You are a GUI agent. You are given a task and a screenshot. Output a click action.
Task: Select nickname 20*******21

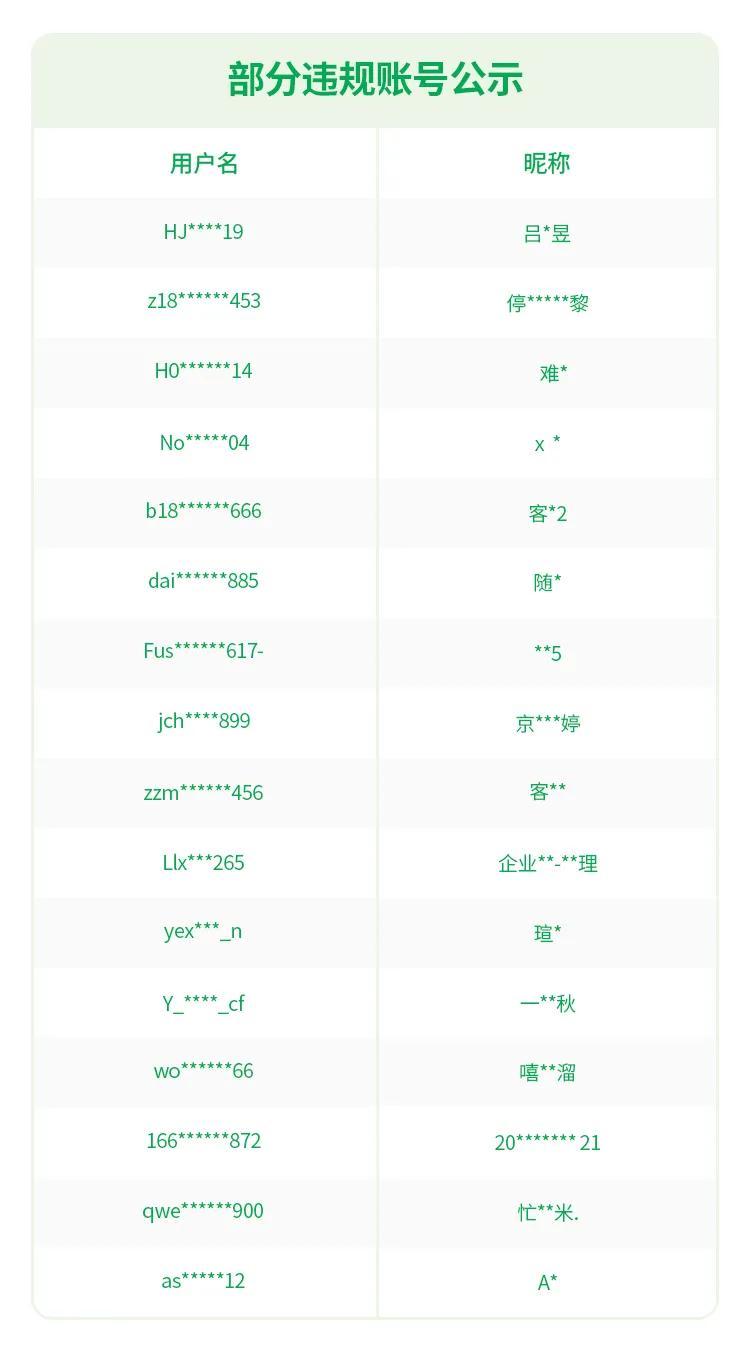coord(547,1143)
